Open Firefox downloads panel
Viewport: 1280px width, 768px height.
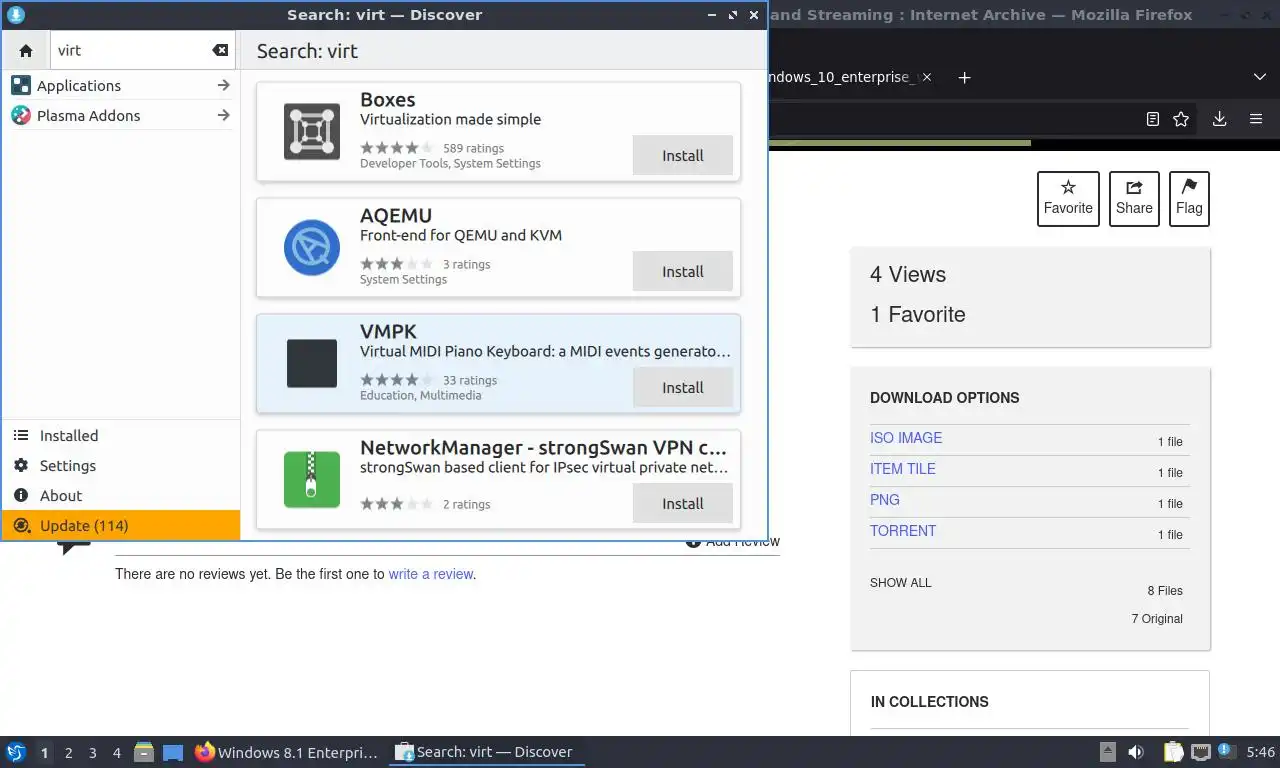tap(1219, 119)
